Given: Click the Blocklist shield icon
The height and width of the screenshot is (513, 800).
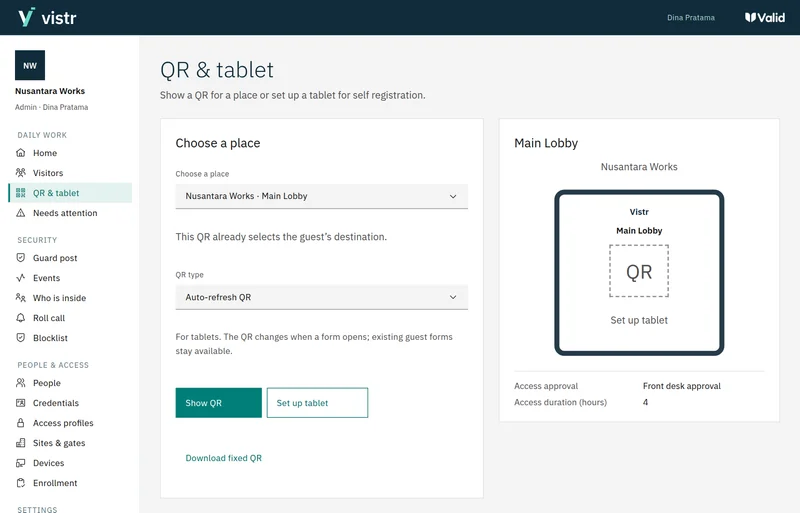Looking at the screenshot, I should click(x=20, y=337).
